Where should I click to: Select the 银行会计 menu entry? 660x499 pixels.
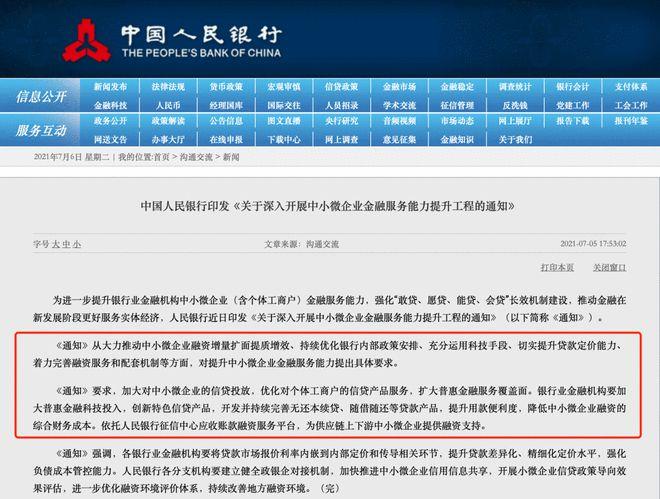click(572, 87)
